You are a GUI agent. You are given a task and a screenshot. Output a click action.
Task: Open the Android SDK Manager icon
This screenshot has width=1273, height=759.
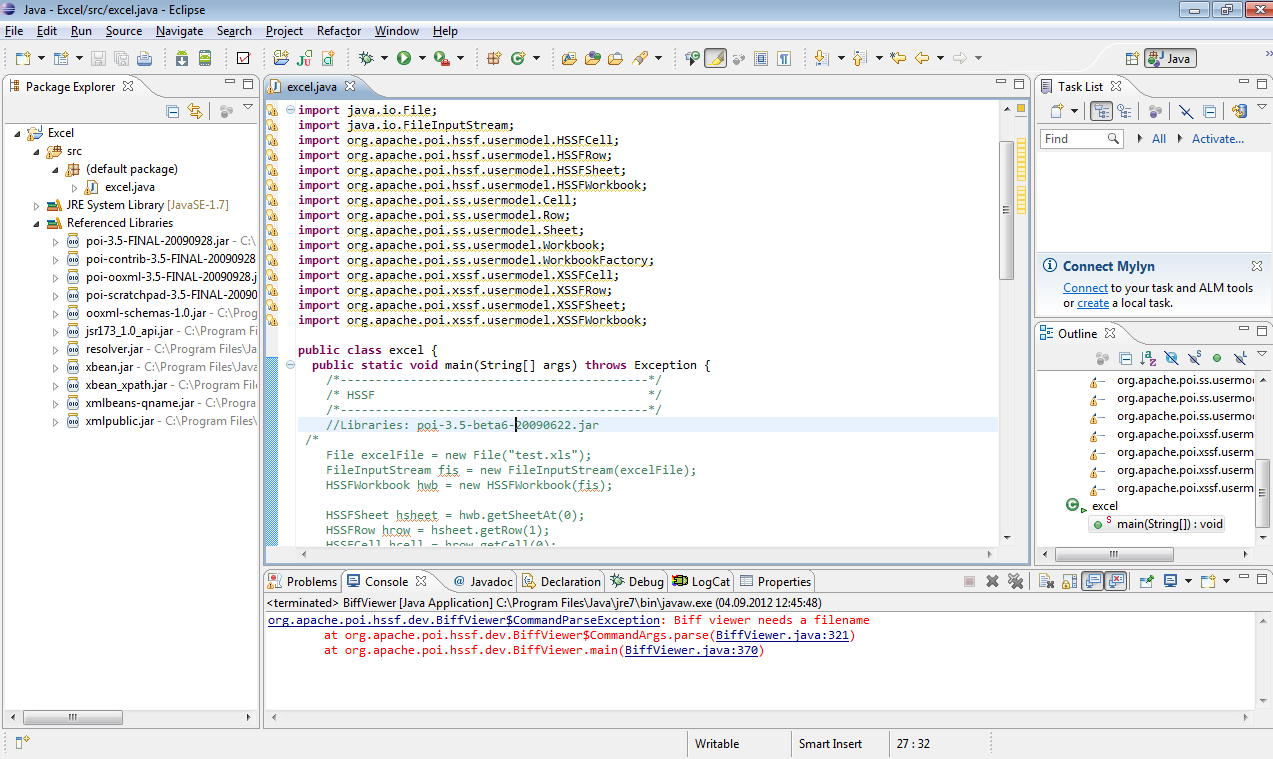pyautogui.click(x=182, y=58)
